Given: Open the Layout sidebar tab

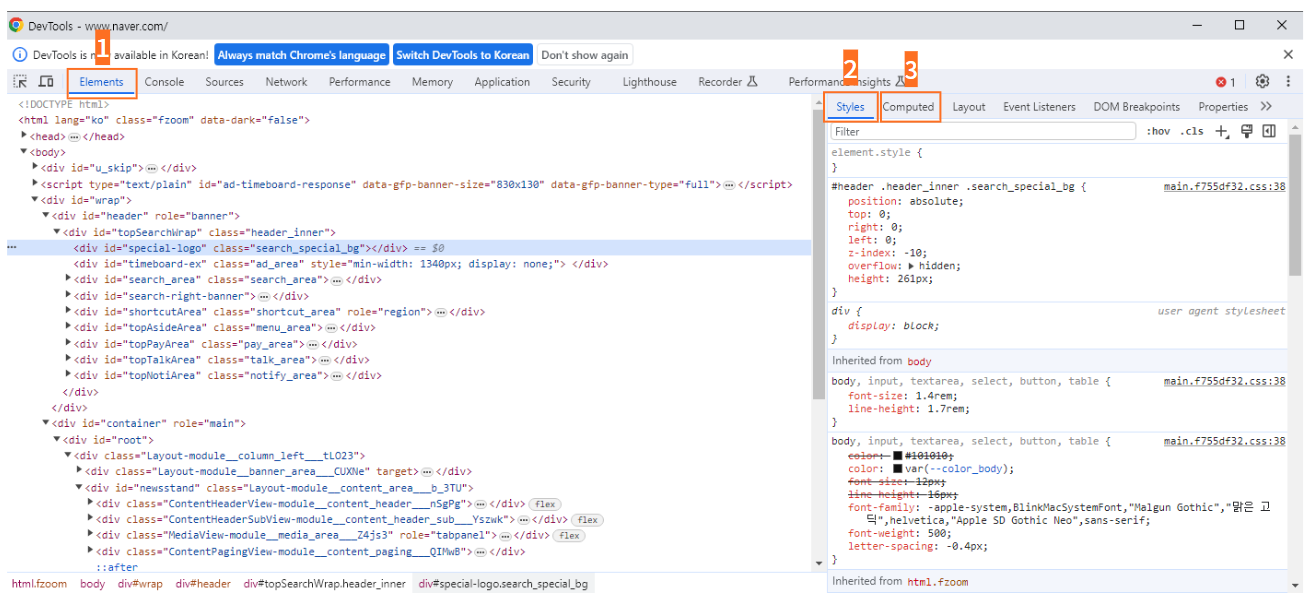Looking at the screenshot, I should pyautogui.click(x=968, y=107).
